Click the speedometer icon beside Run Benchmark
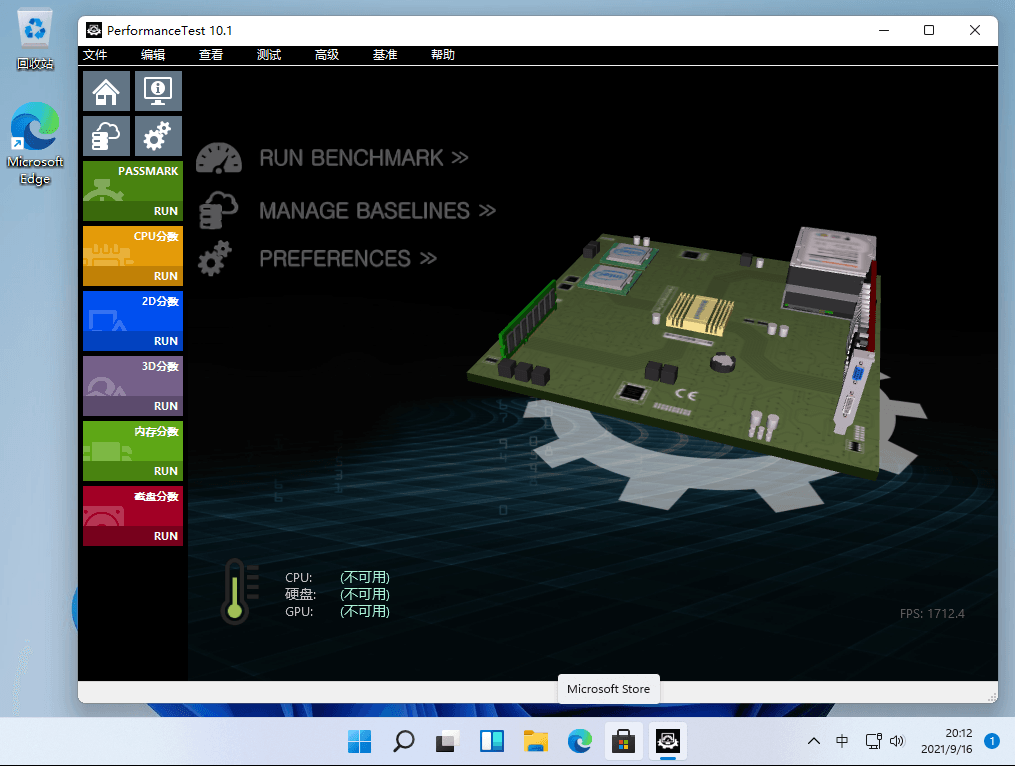The height and width of the screenshot is (766, 1015). click(219, 158)
